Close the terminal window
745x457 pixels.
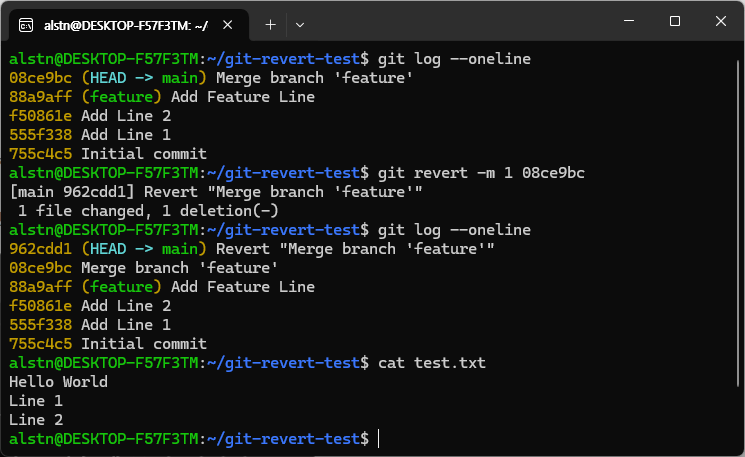pyautogui.click(x=721, y=21)
